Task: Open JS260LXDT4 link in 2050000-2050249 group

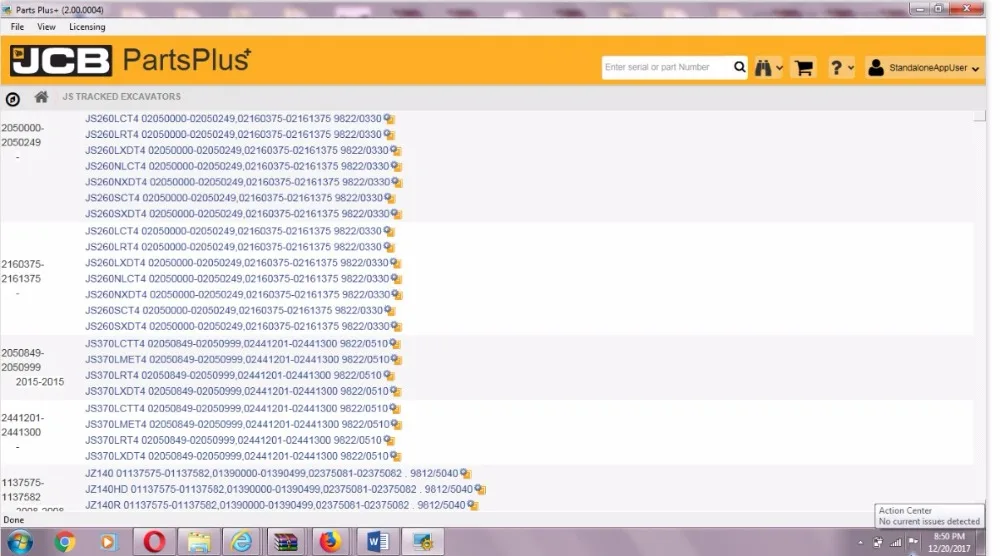Action: tap(237, 150)
